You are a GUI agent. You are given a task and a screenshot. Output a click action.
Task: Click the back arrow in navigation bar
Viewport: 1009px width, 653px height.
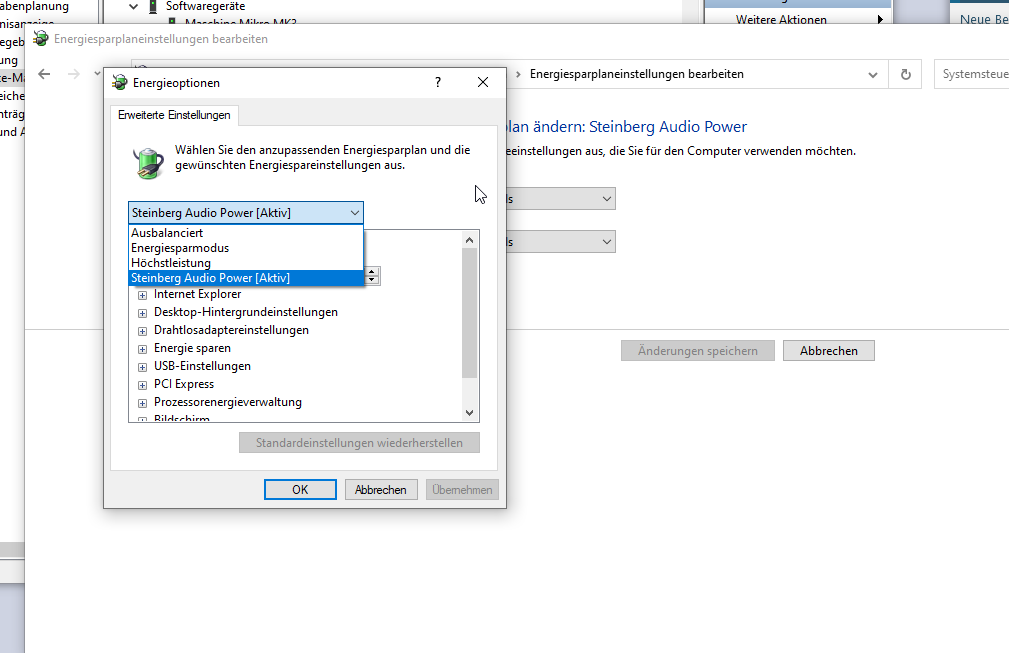44,74
